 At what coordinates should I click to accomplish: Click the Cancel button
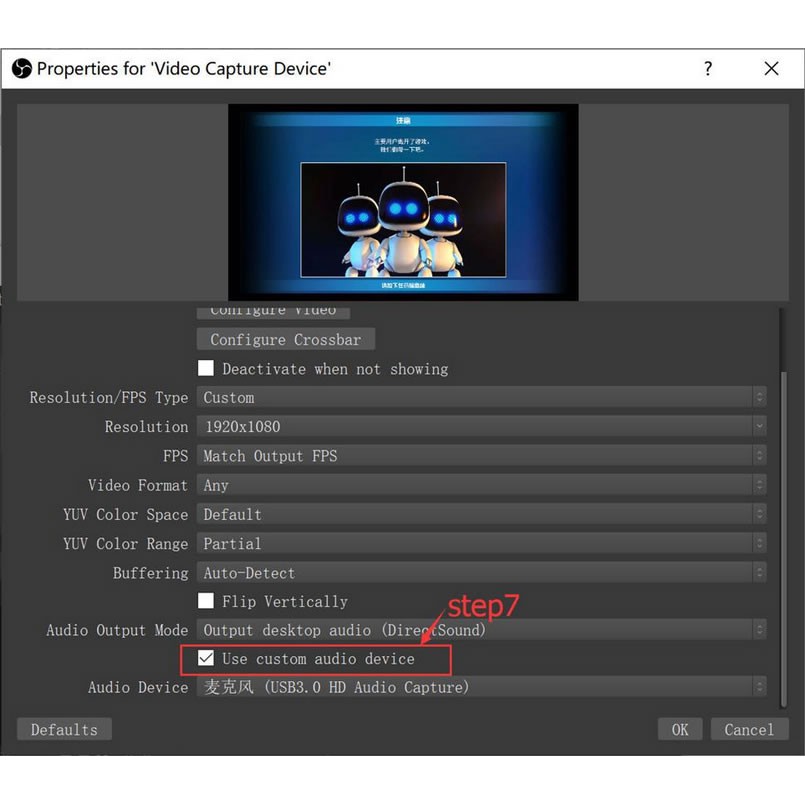tap(749, 729)
